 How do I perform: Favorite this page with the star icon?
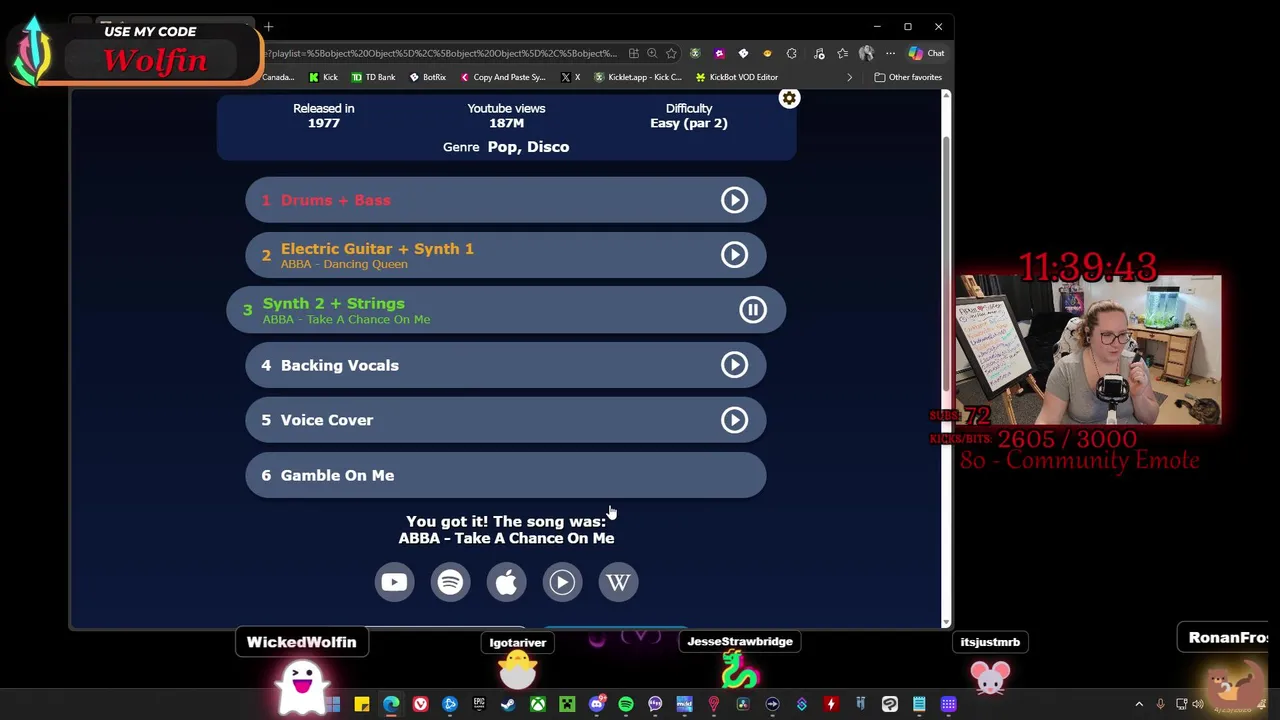point(671,53)
